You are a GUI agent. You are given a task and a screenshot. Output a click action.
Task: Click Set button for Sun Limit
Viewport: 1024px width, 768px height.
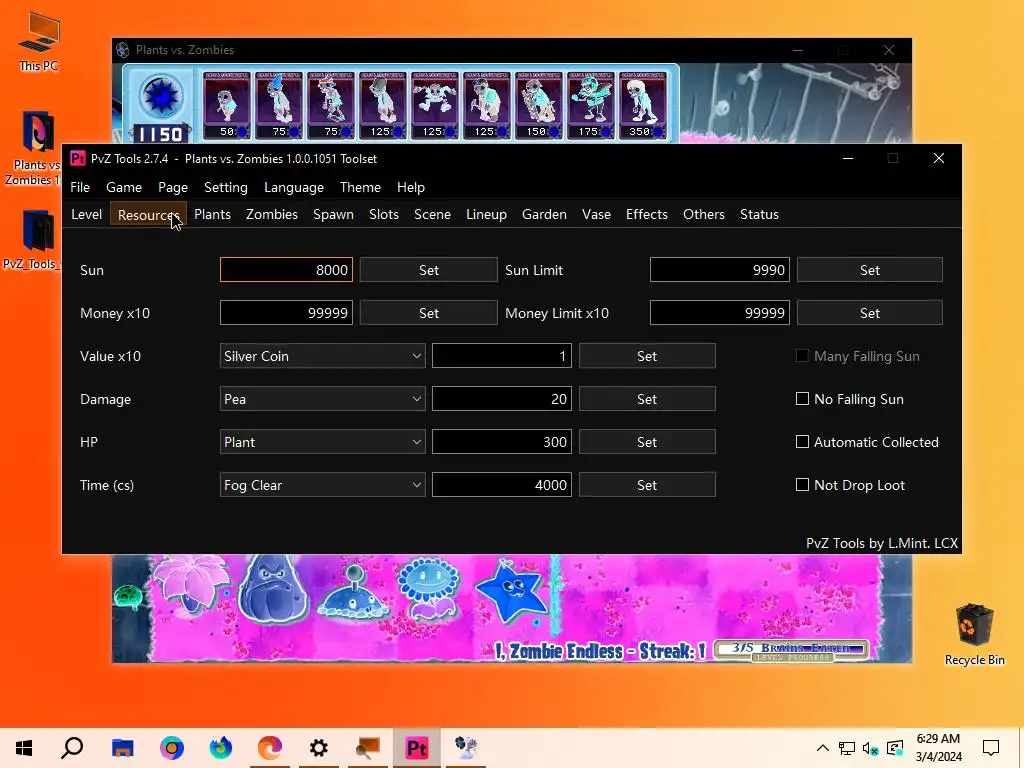pos(869,270)
